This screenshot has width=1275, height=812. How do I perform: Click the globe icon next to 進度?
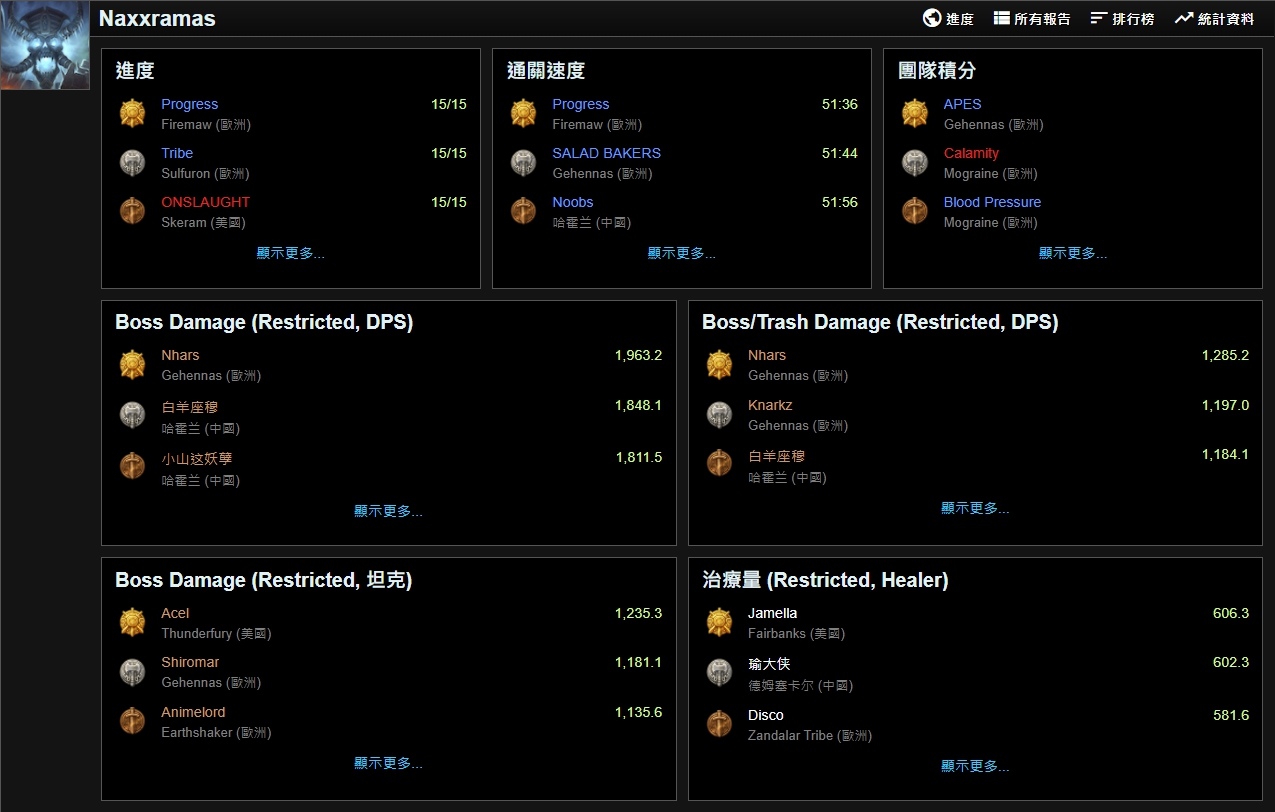click(x=932, y=18)
